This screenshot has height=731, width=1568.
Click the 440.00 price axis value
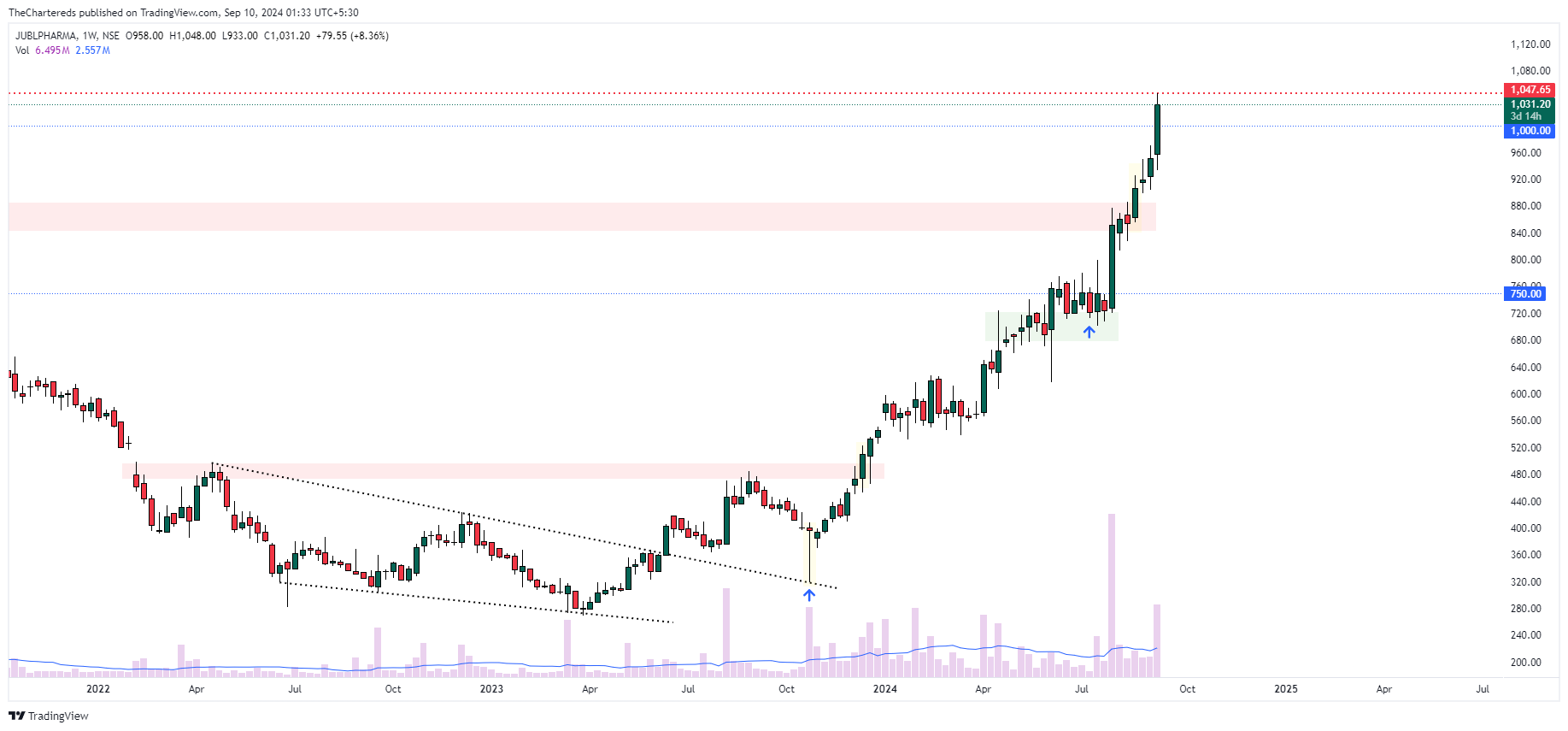[1526, 502]
